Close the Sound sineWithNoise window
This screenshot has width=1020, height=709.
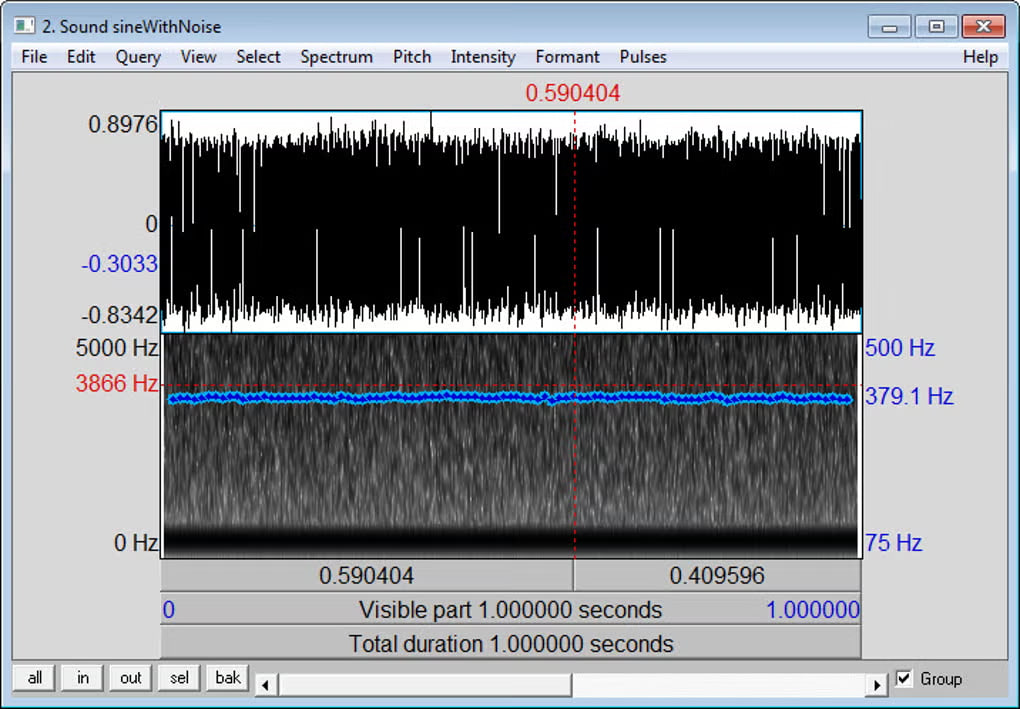point(984,27)
